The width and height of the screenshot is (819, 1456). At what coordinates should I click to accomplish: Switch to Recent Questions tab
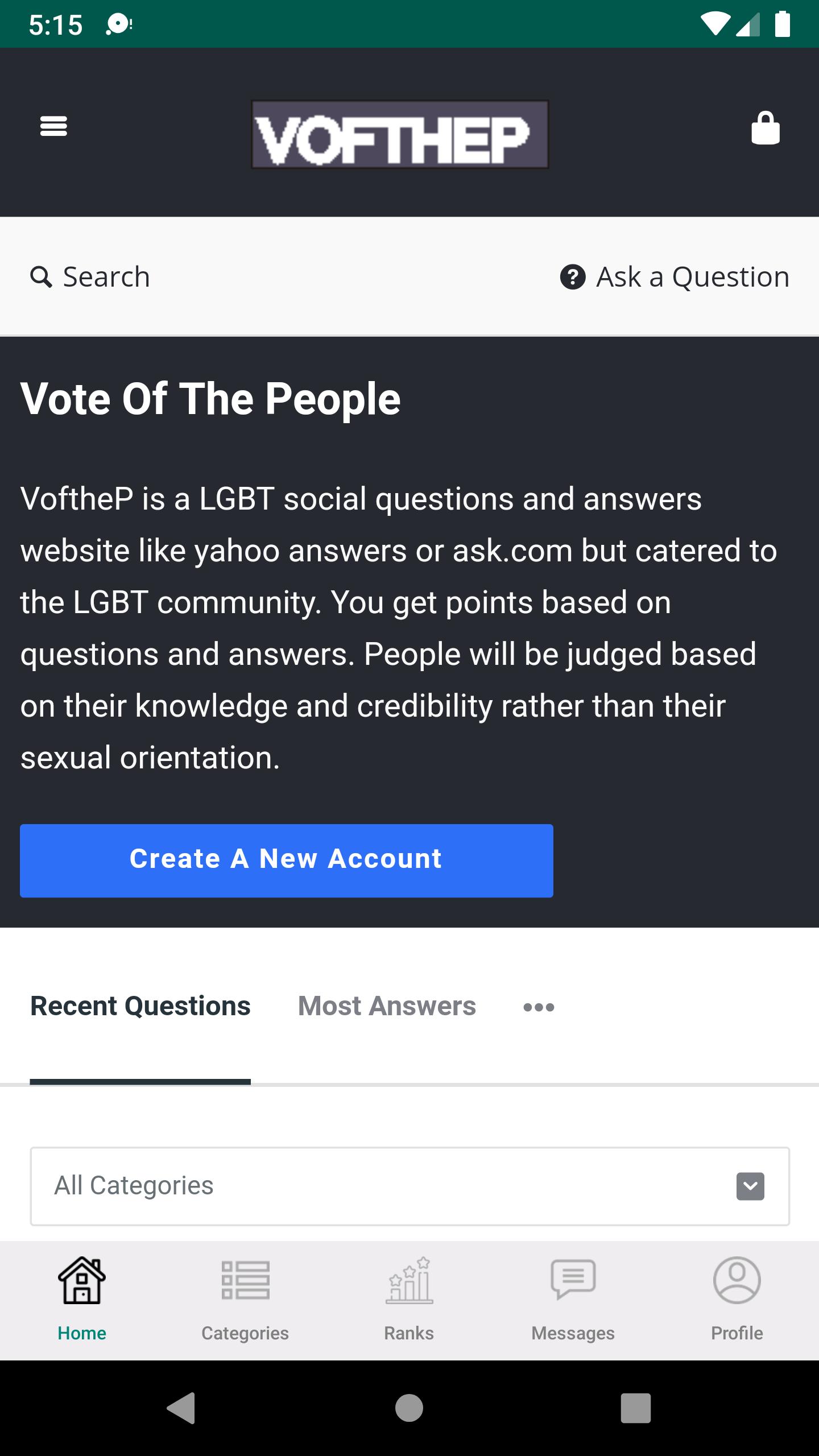point(140,1006)
